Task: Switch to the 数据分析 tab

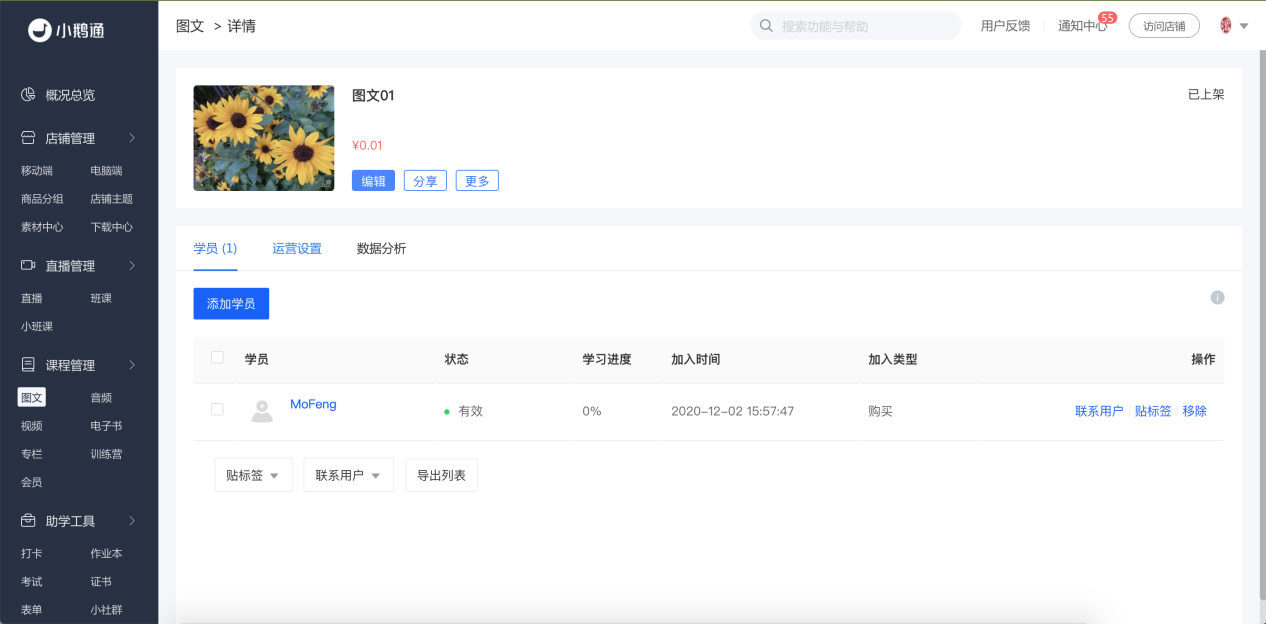Action: [x=381, y=248]
